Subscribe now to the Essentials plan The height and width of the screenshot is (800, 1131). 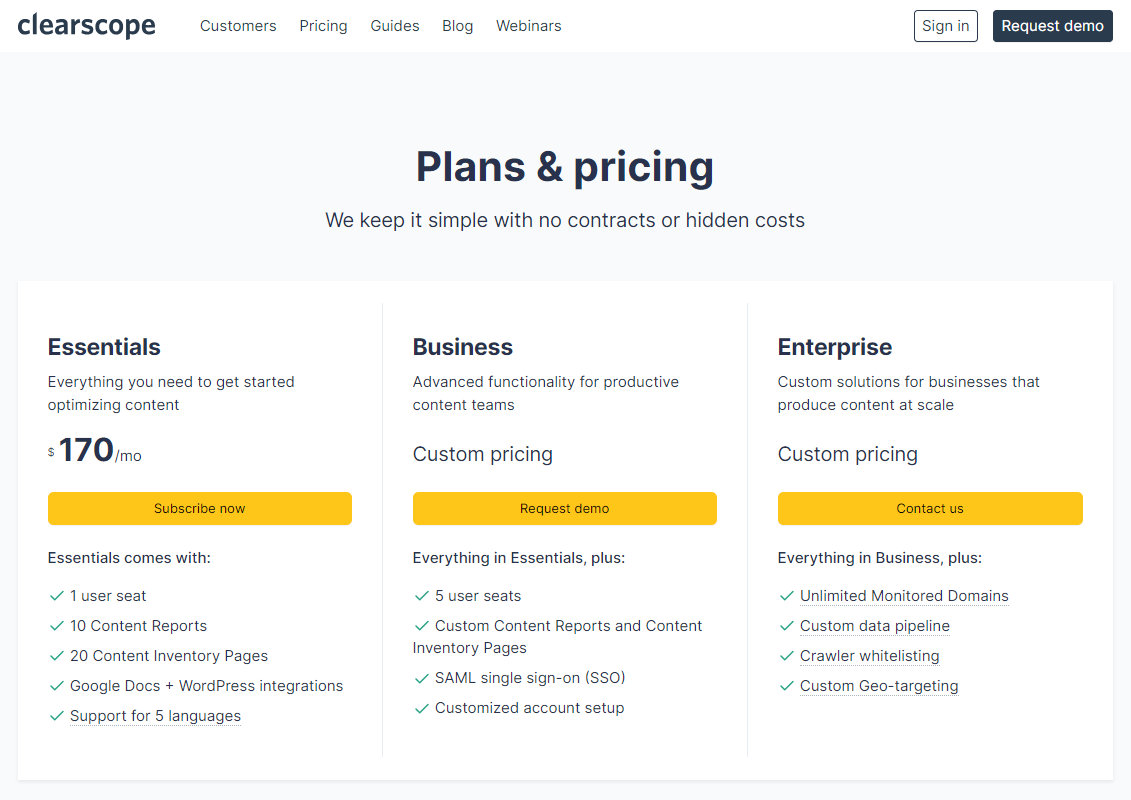point(200,508)
